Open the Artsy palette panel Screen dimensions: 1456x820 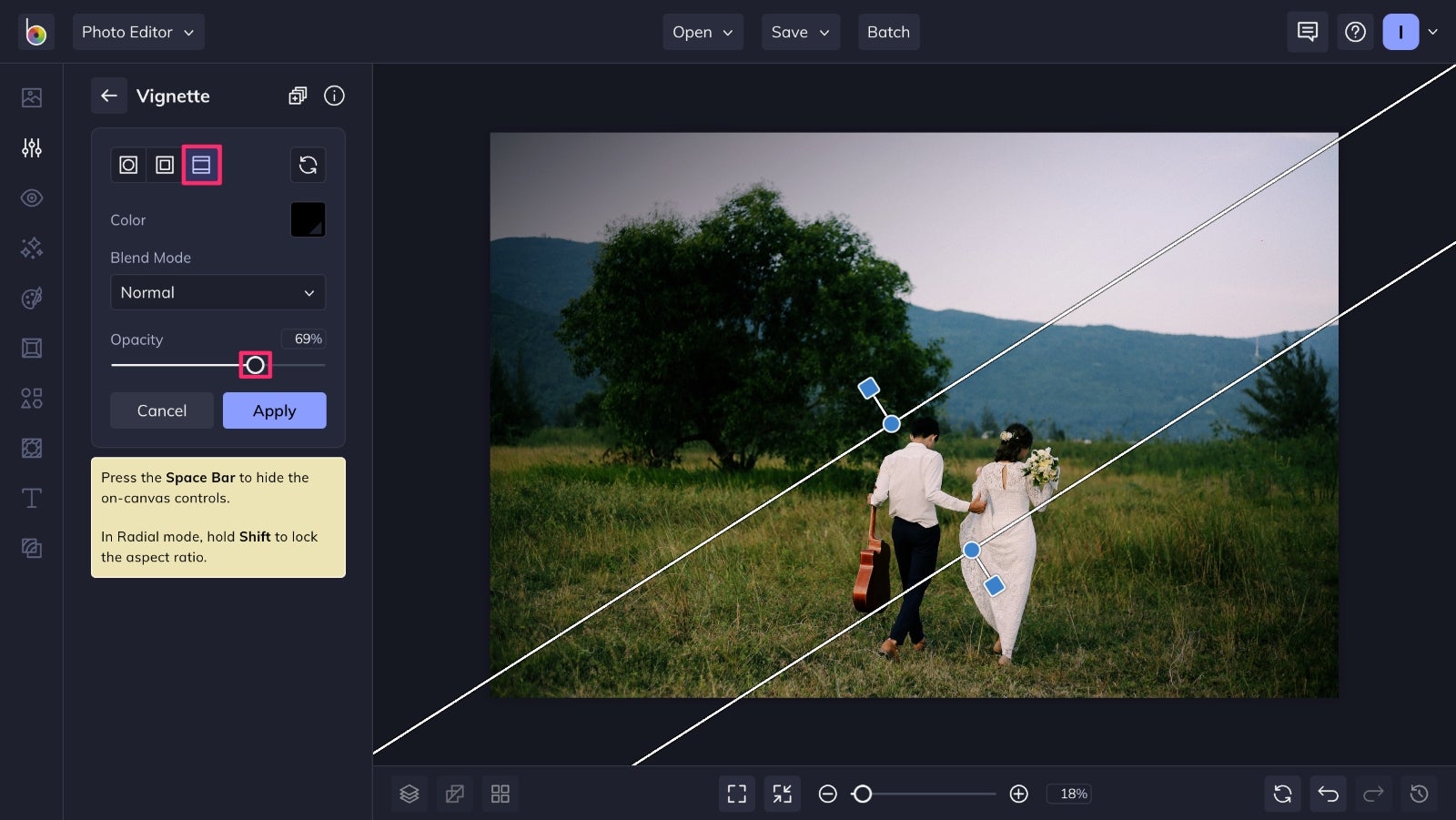pos(31,298)
